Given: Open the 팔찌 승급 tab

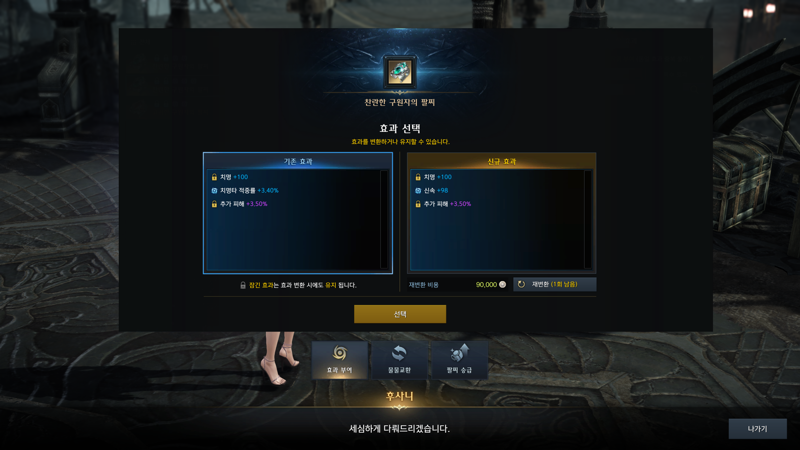Looking at the screenshot, I should point(459,360).
